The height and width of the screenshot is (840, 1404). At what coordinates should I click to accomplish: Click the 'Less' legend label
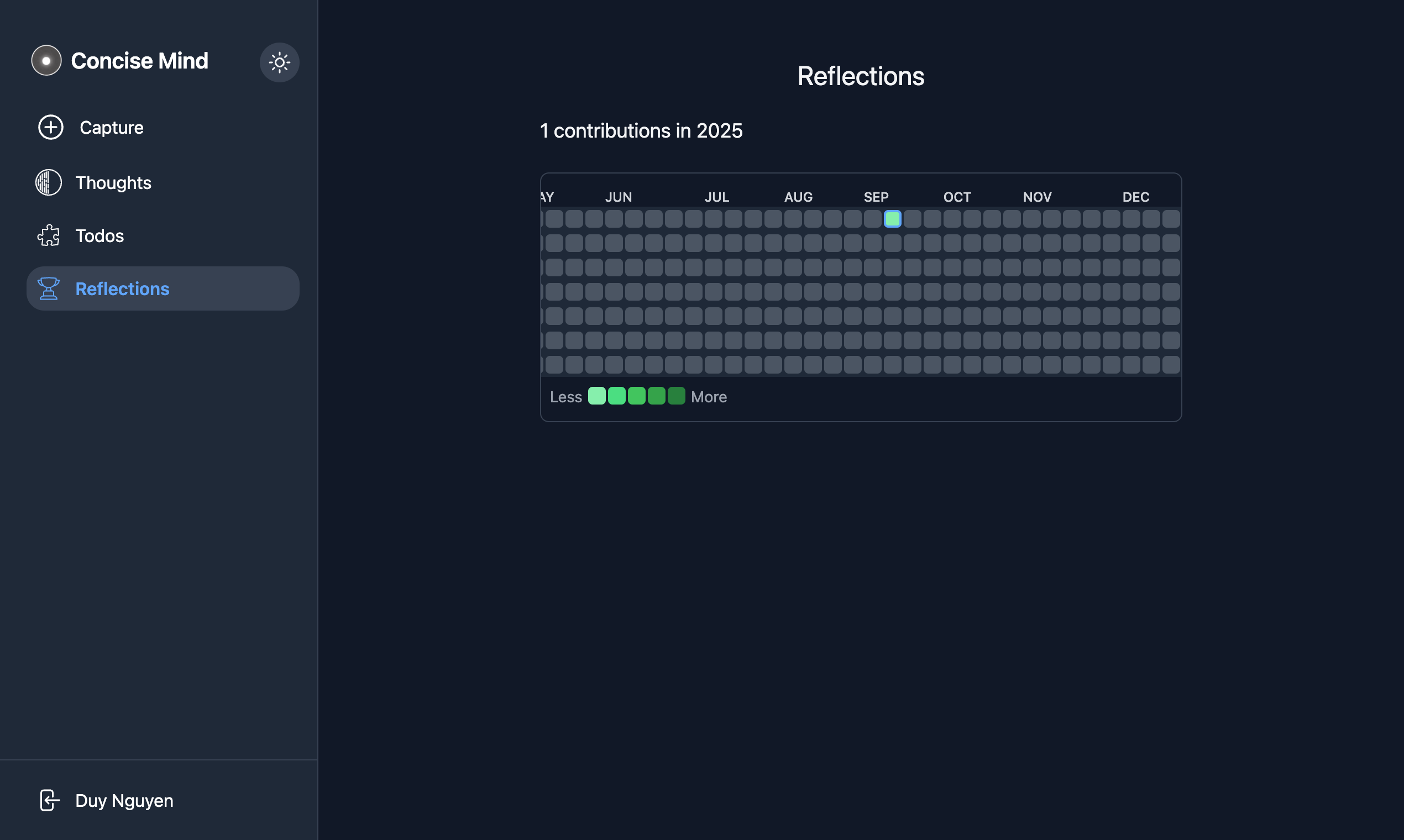coord(565,397)
